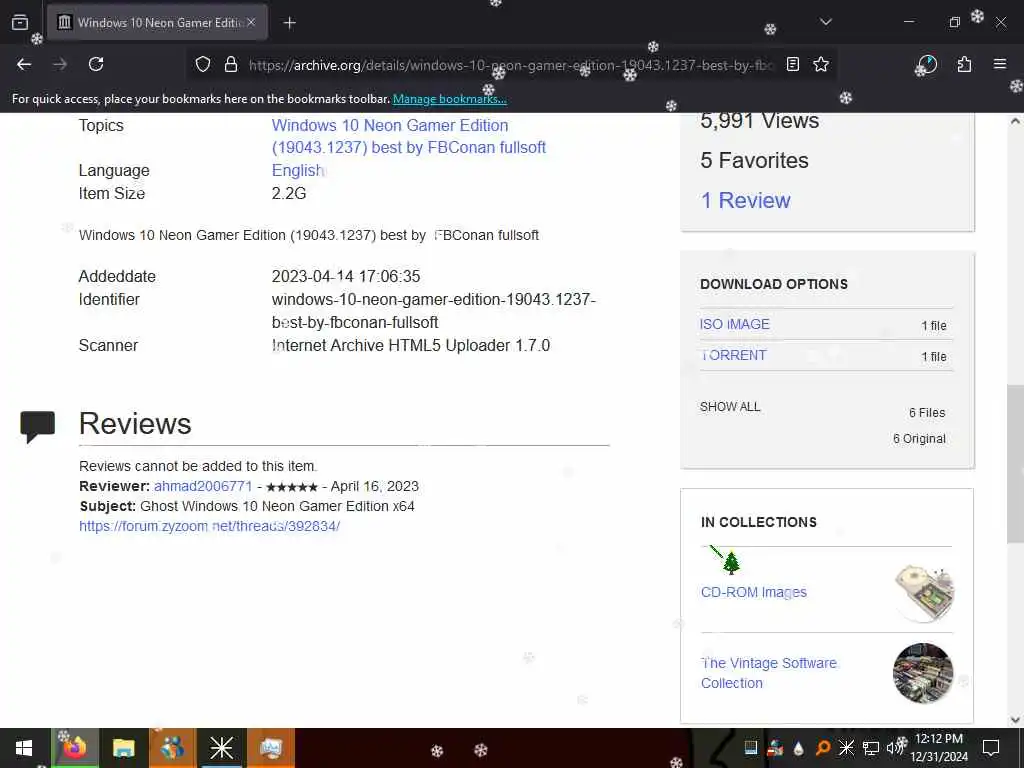This screenshot has width=1024, height=768.
Task: Click the Firefox taskbar icon
Action: click(74, 748)
